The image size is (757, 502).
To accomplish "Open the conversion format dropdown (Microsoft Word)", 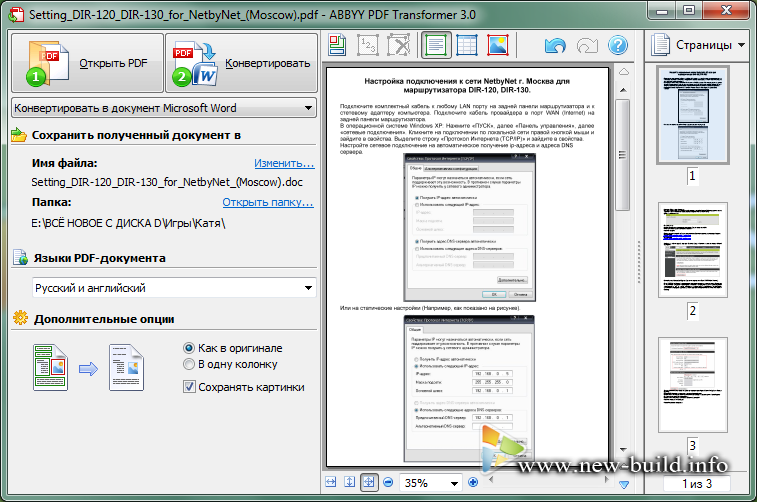I will (164, 108).
